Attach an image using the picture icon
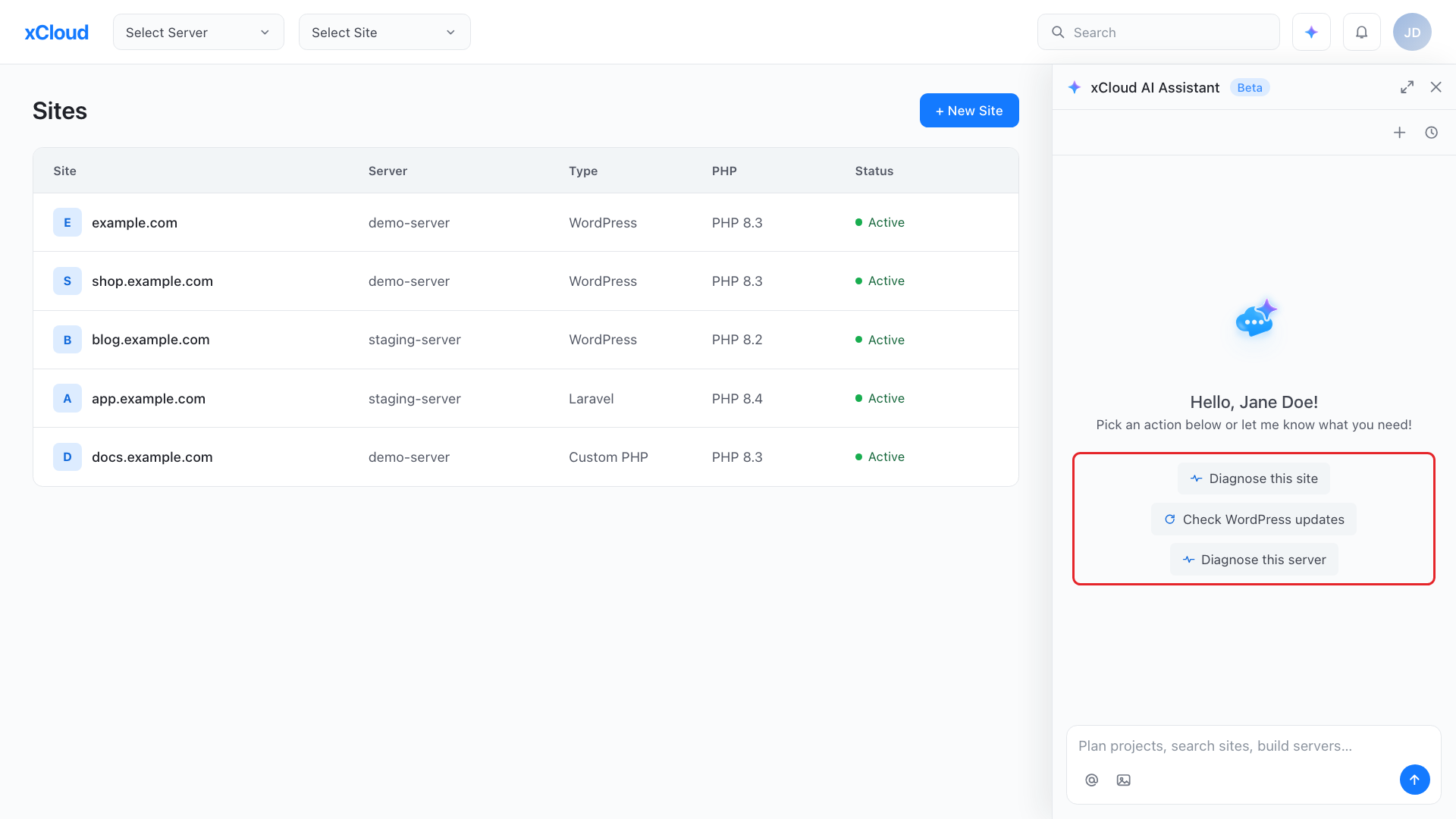1456x819 pixels. [x=1123, y=780]
